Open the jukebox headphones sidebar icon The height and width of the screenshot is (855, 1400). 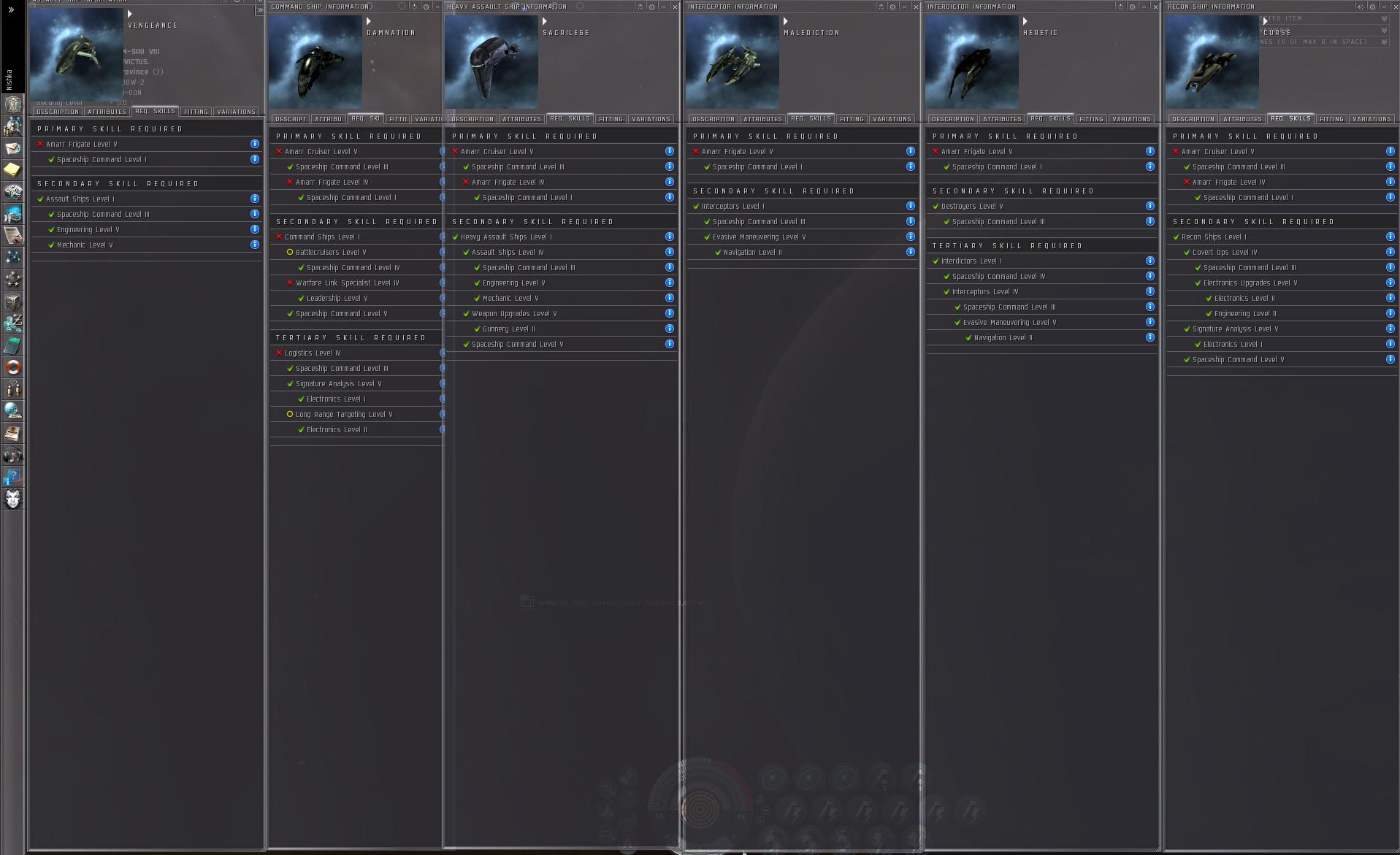[x=13, y=455]
